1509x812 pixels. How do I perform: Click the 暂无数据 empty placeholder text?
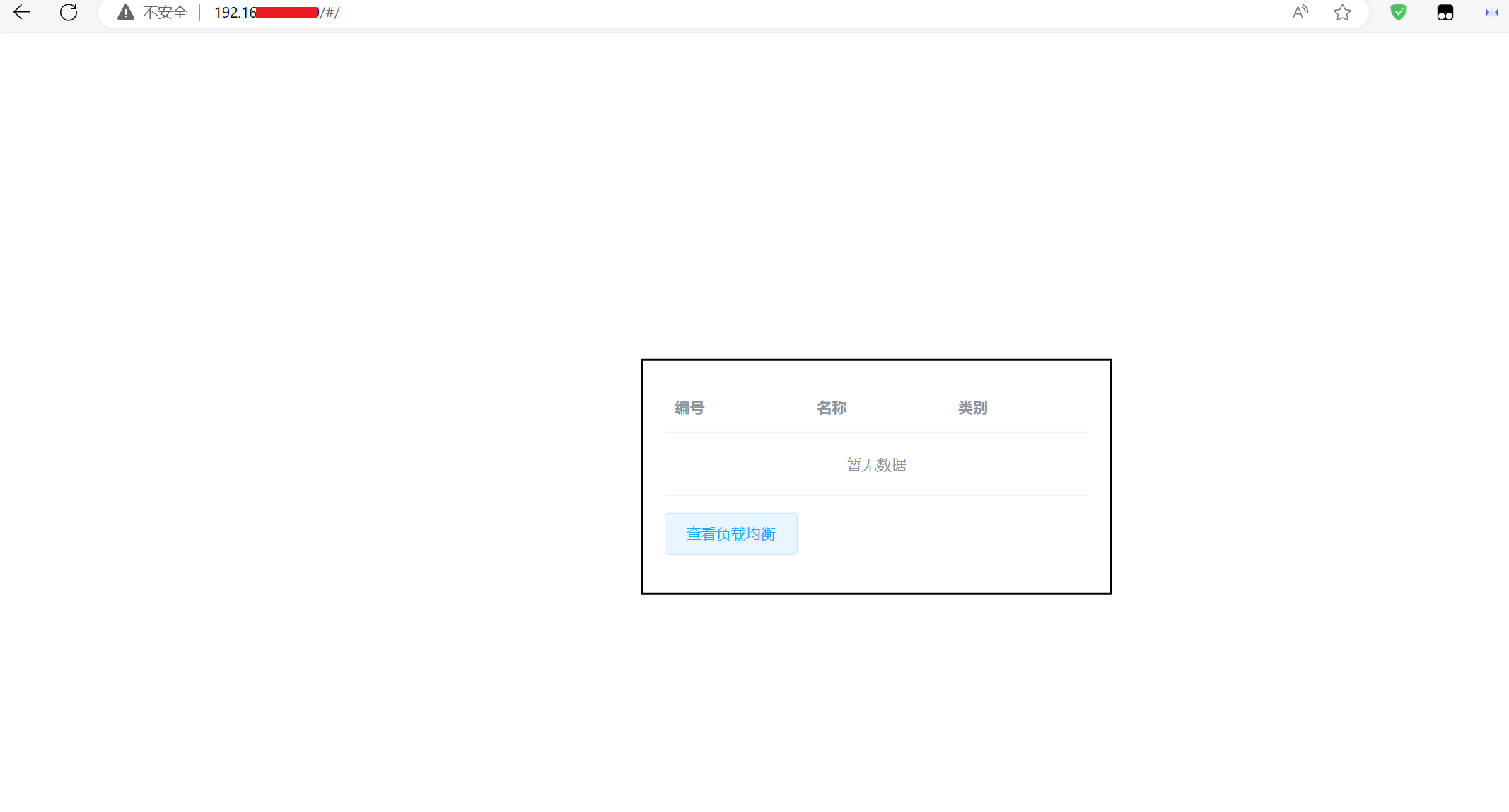tap(876, 464)
